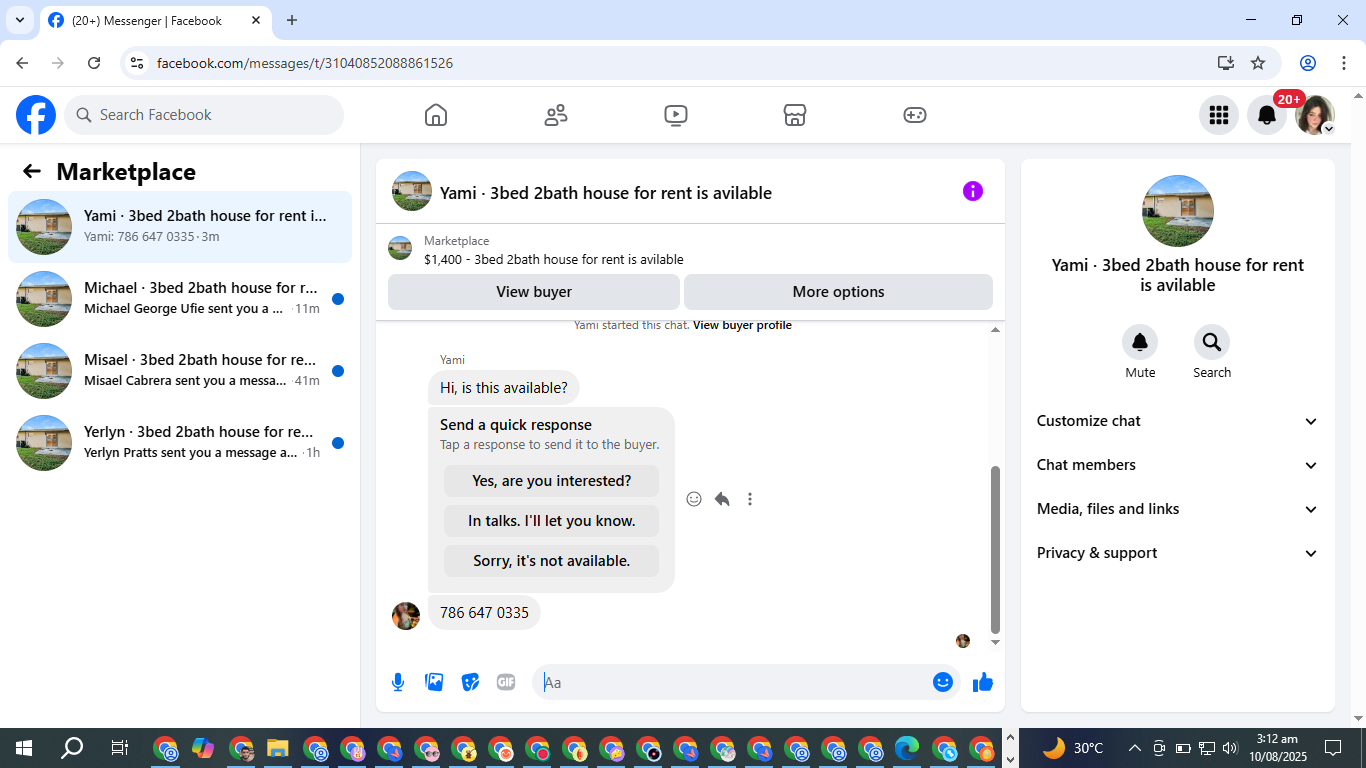Image resolution: width=1366 pixels, height=768 pixels.
Task: Click the back arrow beside Marketplace
Action: click(32, 171)
